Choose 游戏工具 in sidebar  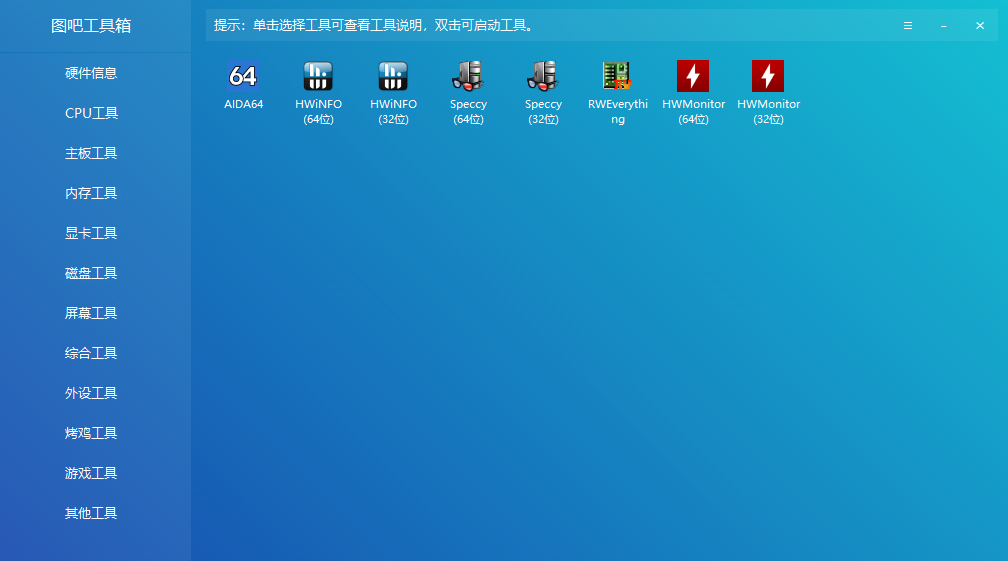click(x=91, y=473)
